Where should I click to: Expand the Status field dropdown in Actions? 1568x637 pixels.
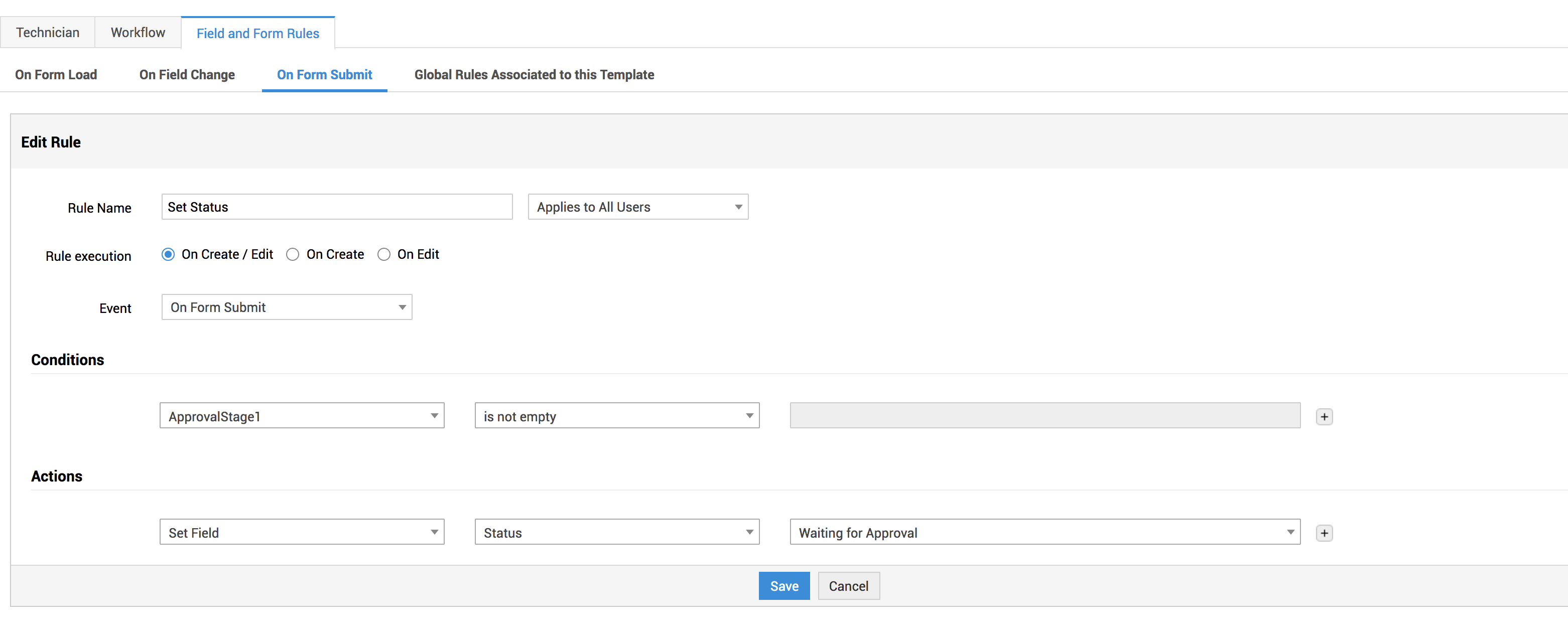pos(616,532)
